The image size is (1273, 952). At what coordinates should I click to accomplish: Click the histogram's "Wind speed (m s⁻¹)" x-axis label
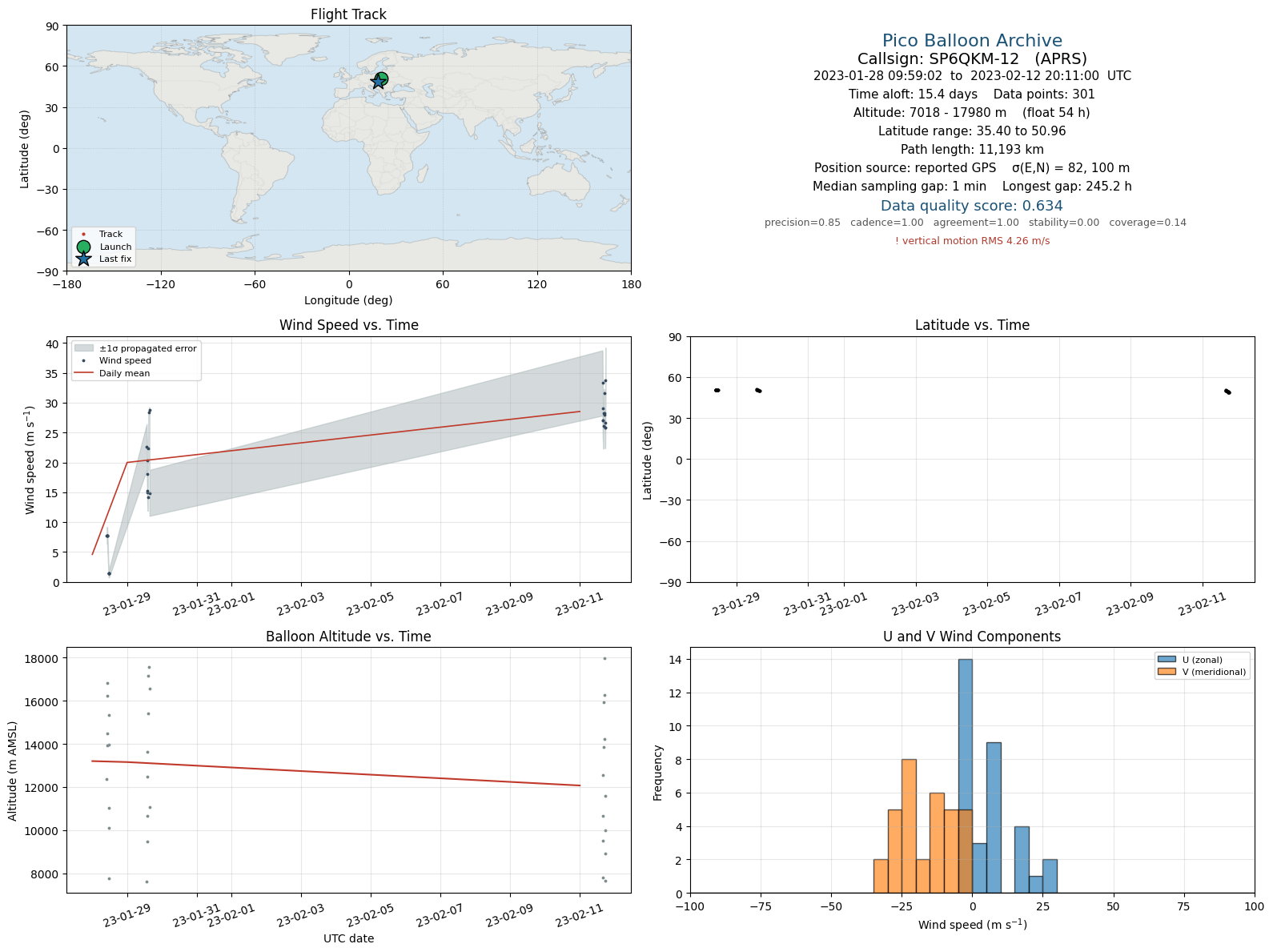click(972, 925)
